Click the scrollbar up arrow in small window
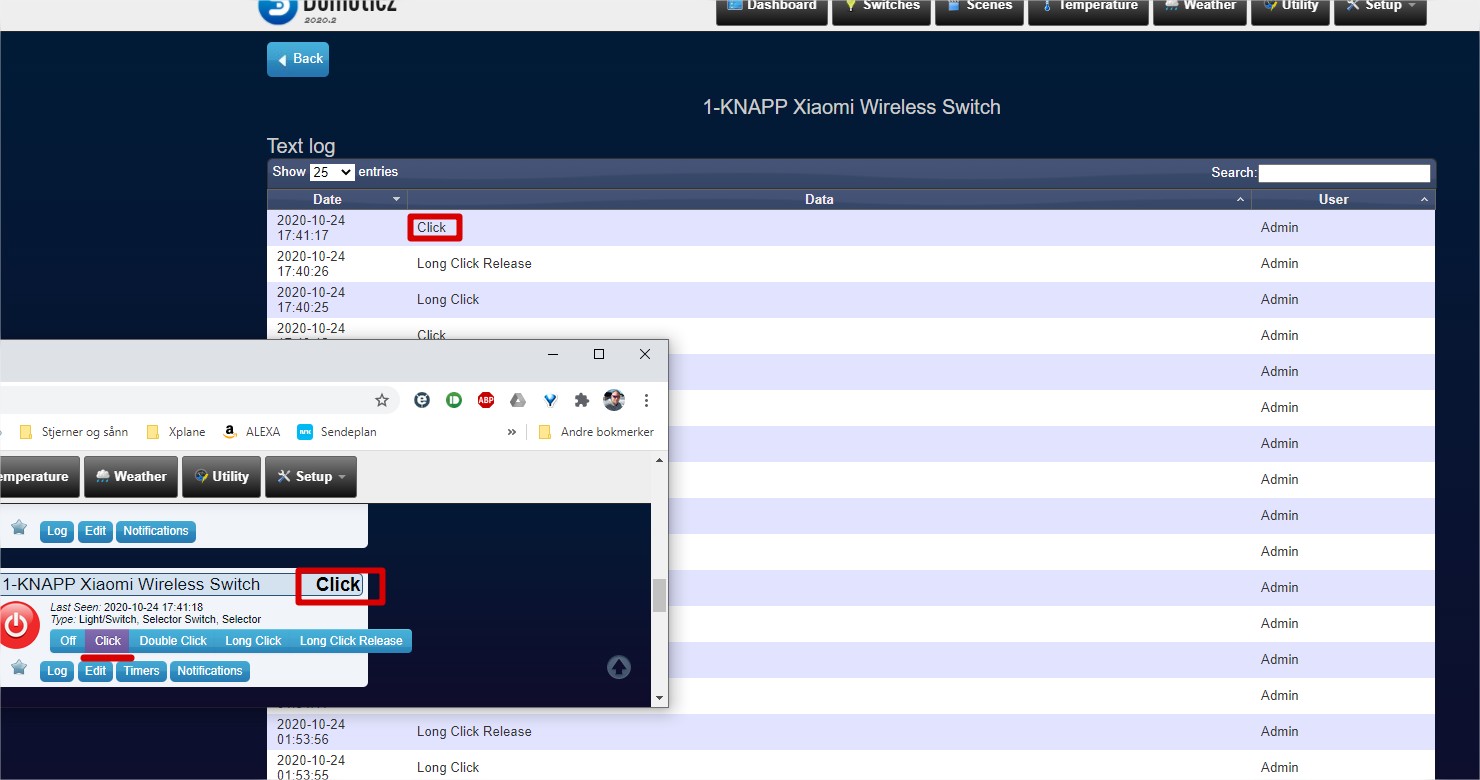The image size is (1480, 780). [659, 460]
